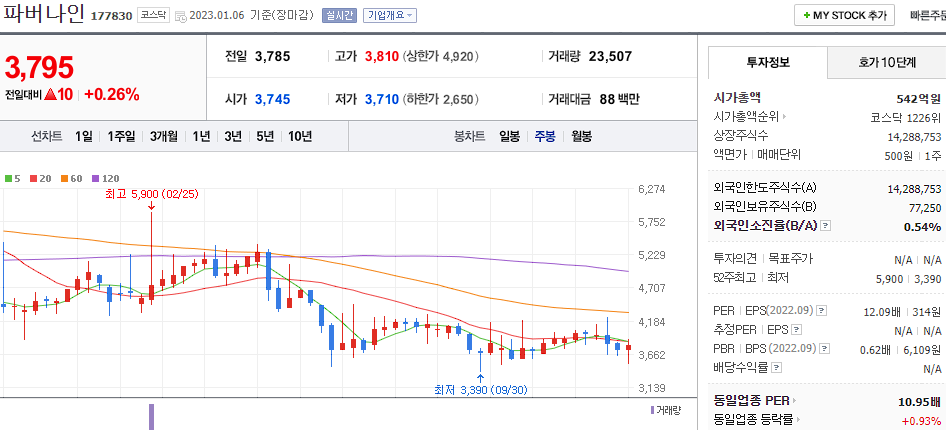
Task: Click the help icon beside 배당수익률
Action: tap(776, 367)
